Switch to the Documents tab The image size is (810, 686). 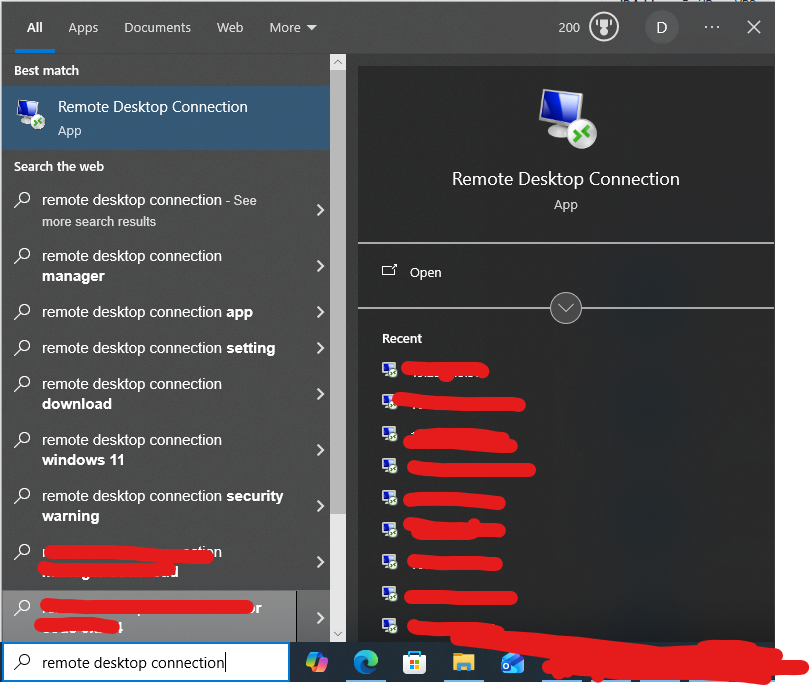coord(158,27)
